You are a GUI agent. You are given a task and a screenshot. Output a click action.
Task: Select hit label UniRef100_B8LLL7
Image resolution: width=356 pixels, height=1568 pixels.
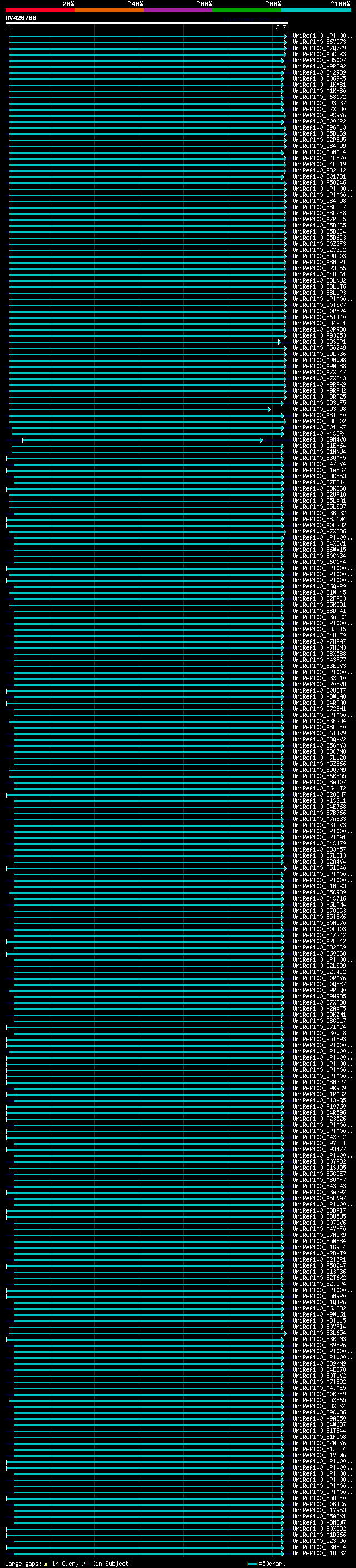click(319, 207)
